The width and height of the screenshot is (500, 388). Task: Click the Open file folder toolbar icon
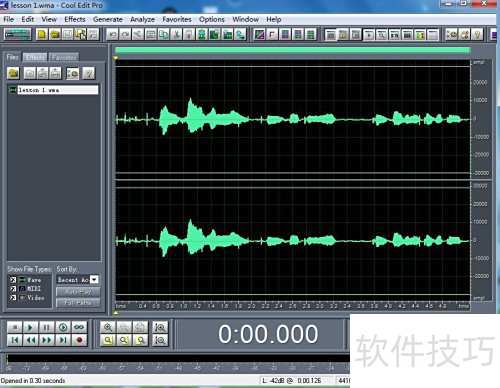pyautogui.click(x=55, y=34)
